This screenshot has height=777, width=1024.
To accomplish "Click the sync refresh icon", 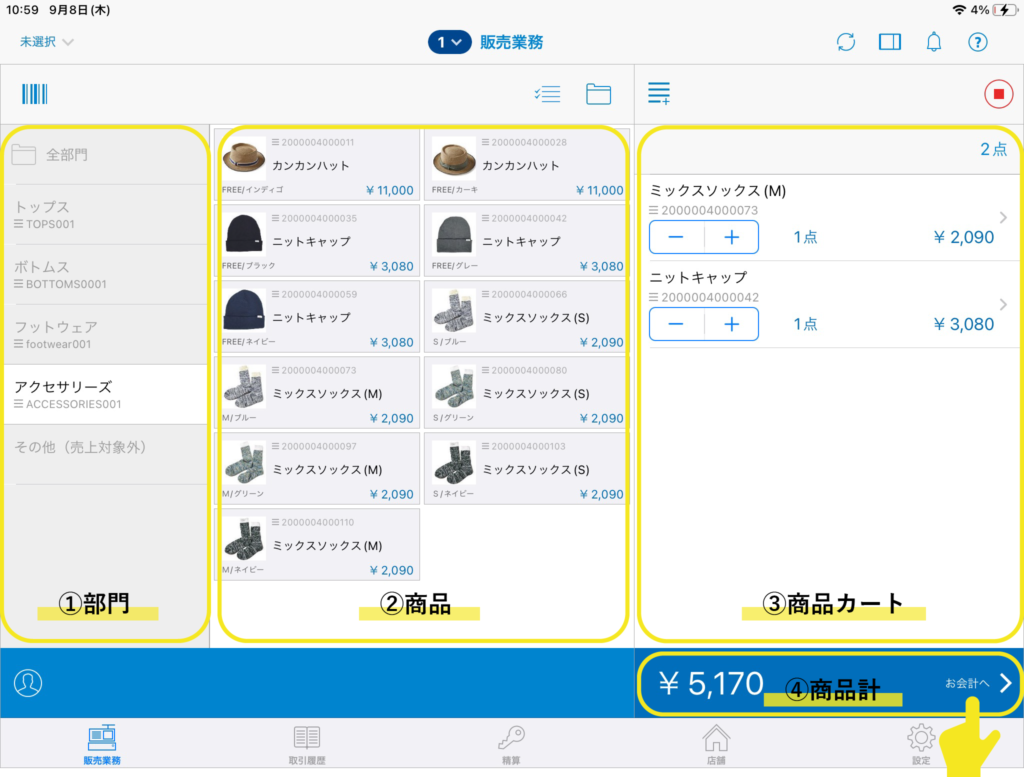I will click(846, 42).
